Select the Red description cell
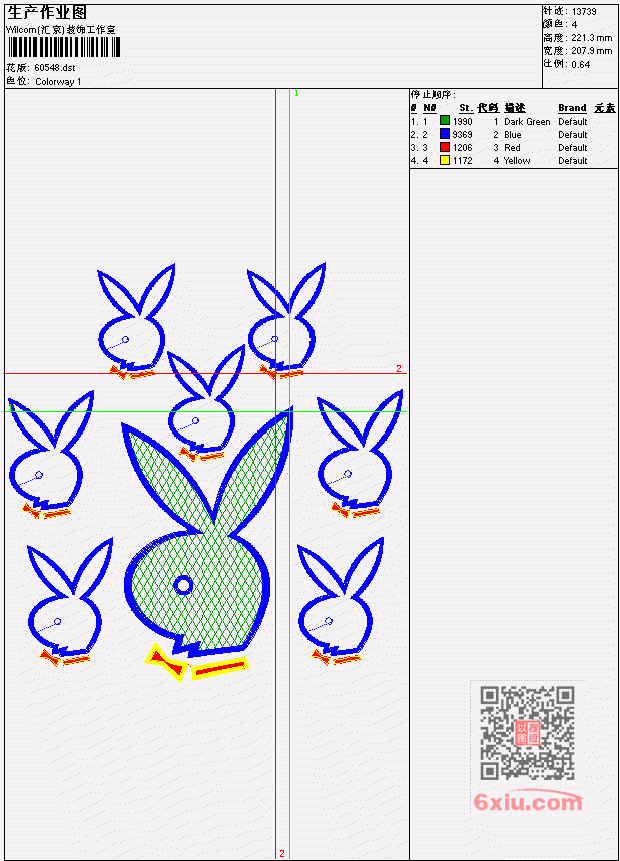The width and height of the screenshot is (620, 861). click(512, 148)
